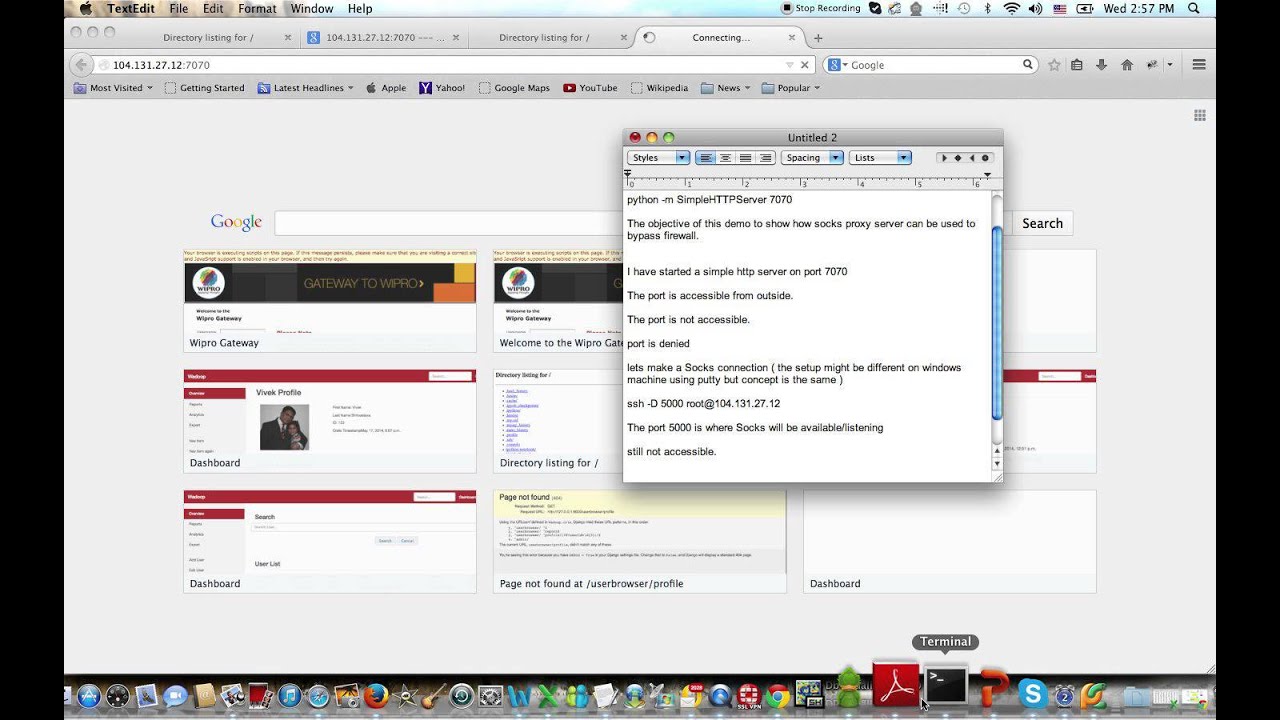Open Firefox from the Dock
This screenshot has height=720, width=1280.
click(x=376, y=695)
